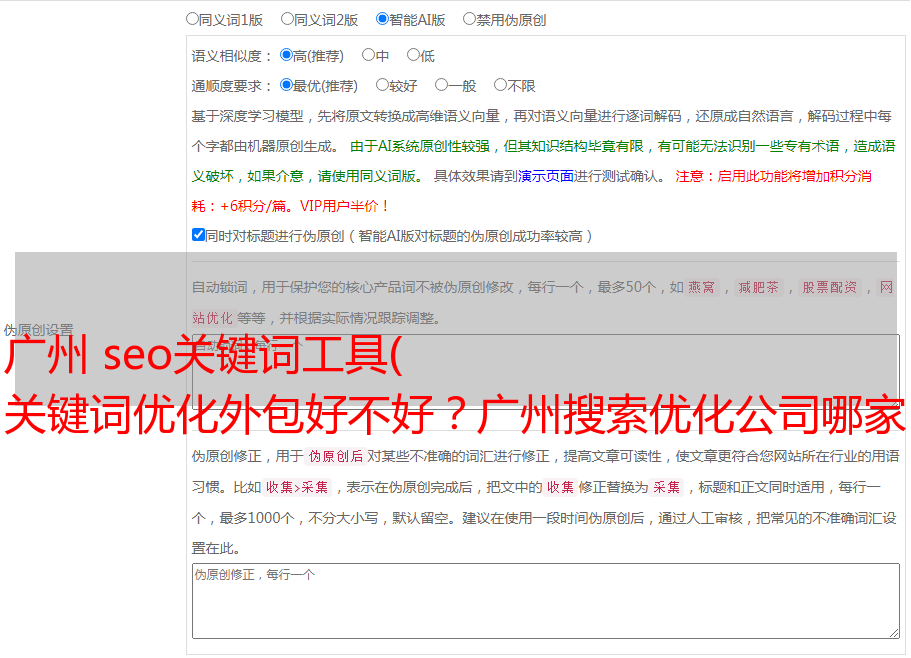Screen dimensions: 911x658
Task: Click the 伪原创修正 textarea resize handle
Action: coord(894,633)
